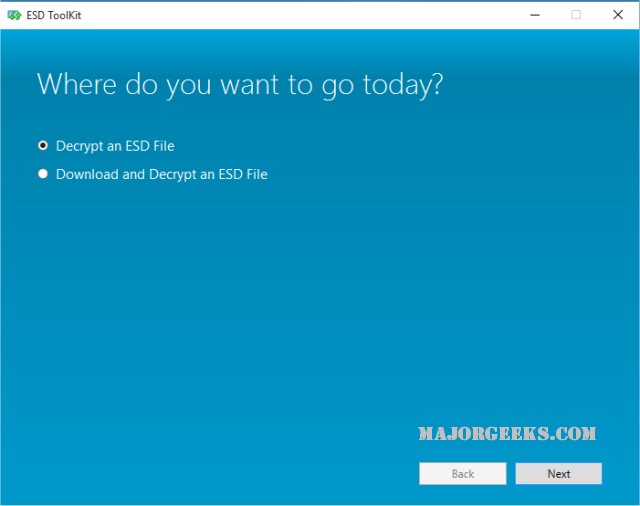640x506 pixels.
Task: Click the Next button
Action: point(558,474)
